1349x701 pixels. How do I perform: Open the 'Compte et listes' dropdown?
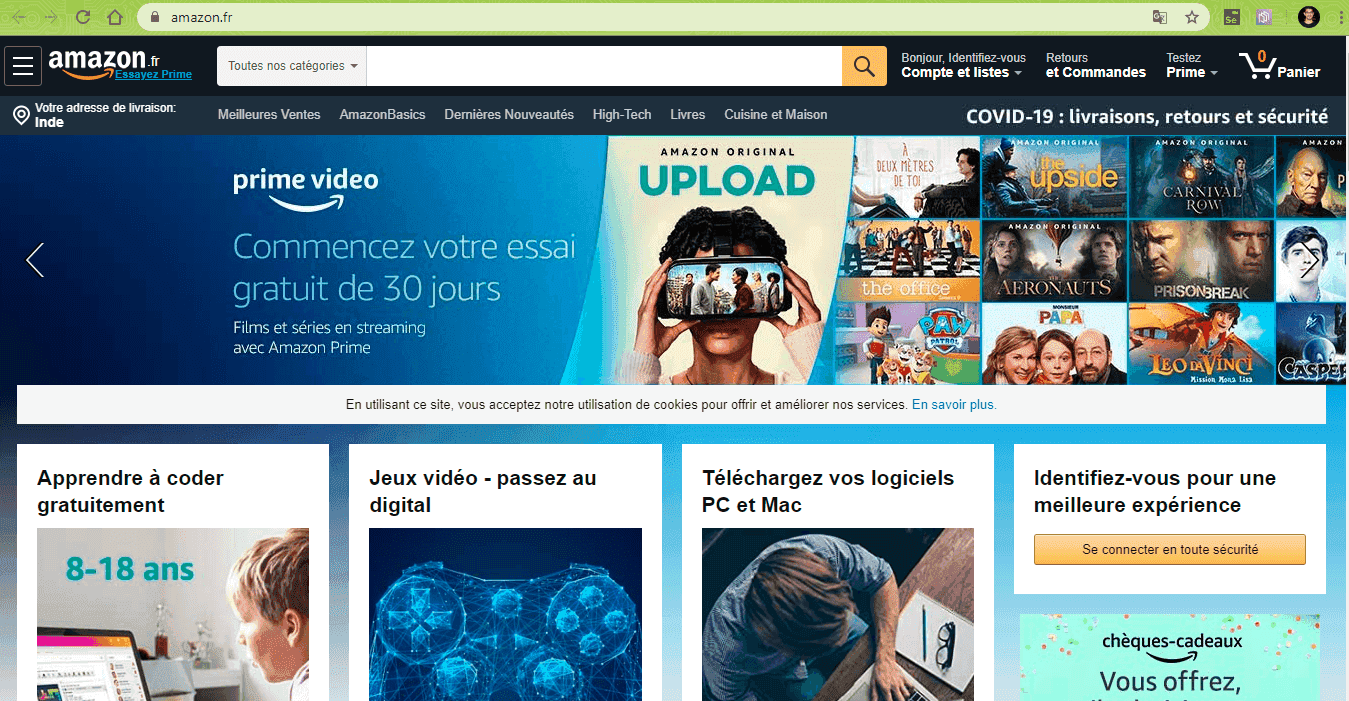[963, 66]
